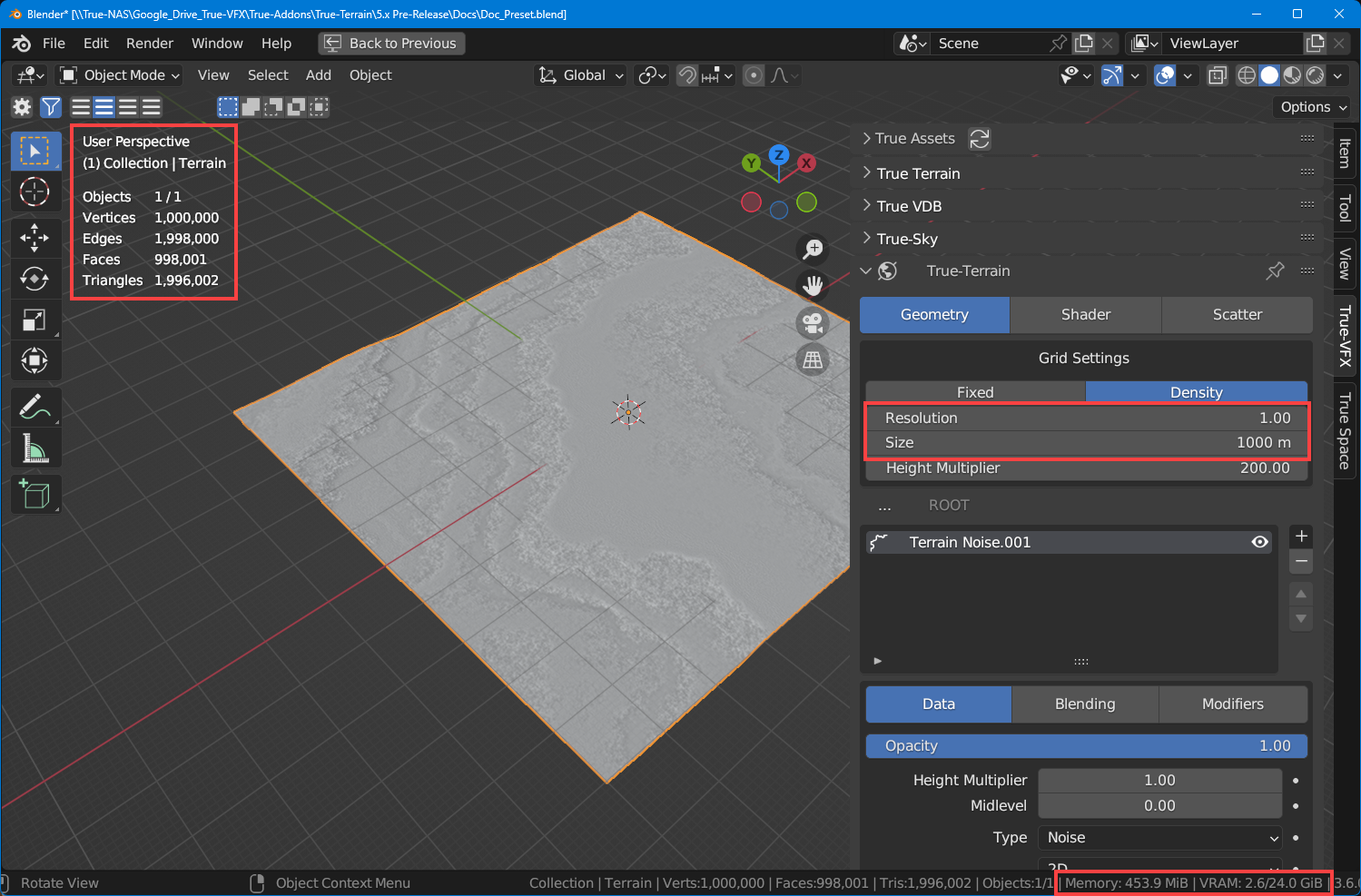1361x896 pixels.
Task: Activate the Move tool
Action: coord(35,238)
